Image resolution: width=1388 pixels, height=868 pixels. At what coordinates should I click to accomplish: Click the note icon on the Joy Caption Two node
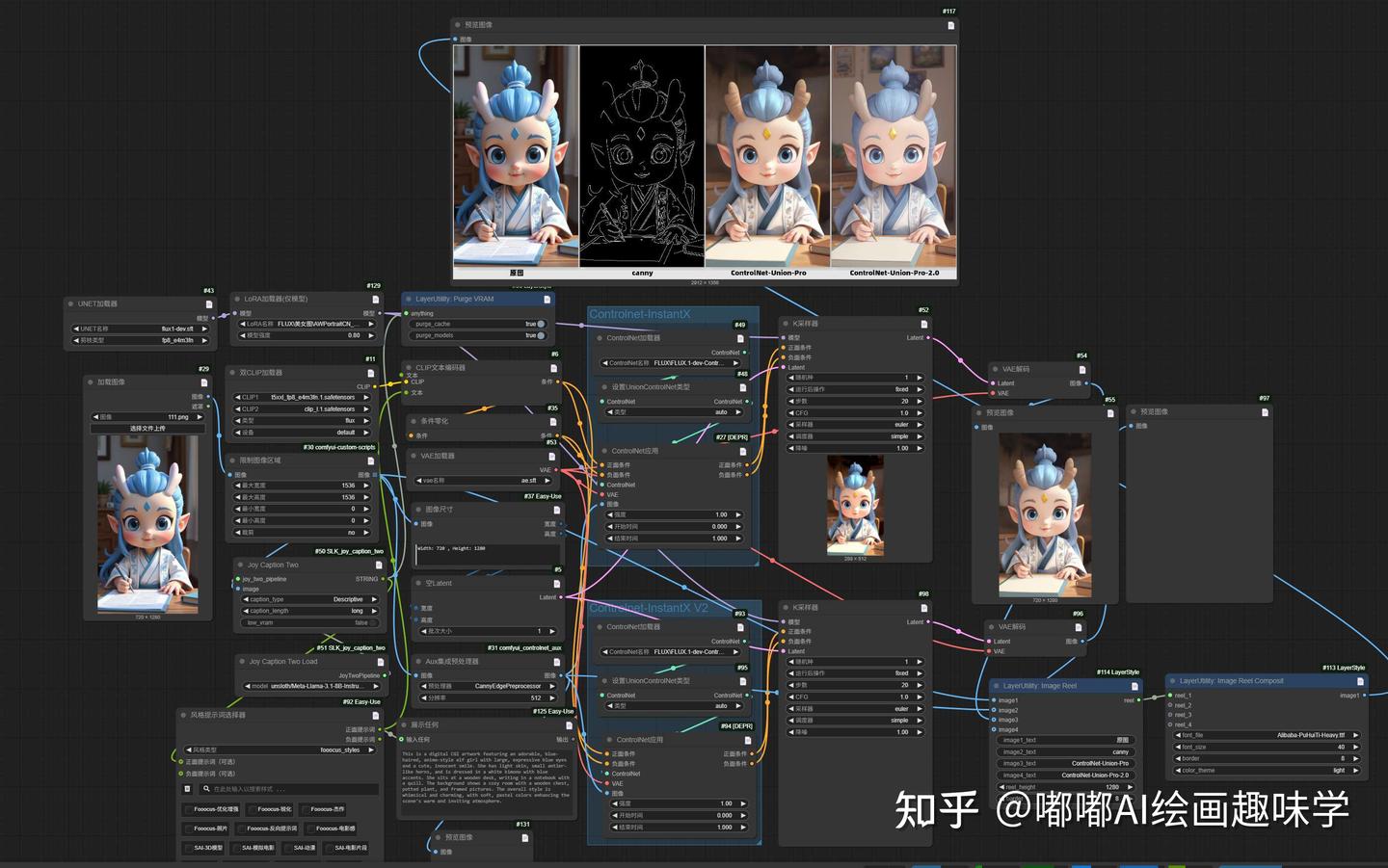(379, 566)
